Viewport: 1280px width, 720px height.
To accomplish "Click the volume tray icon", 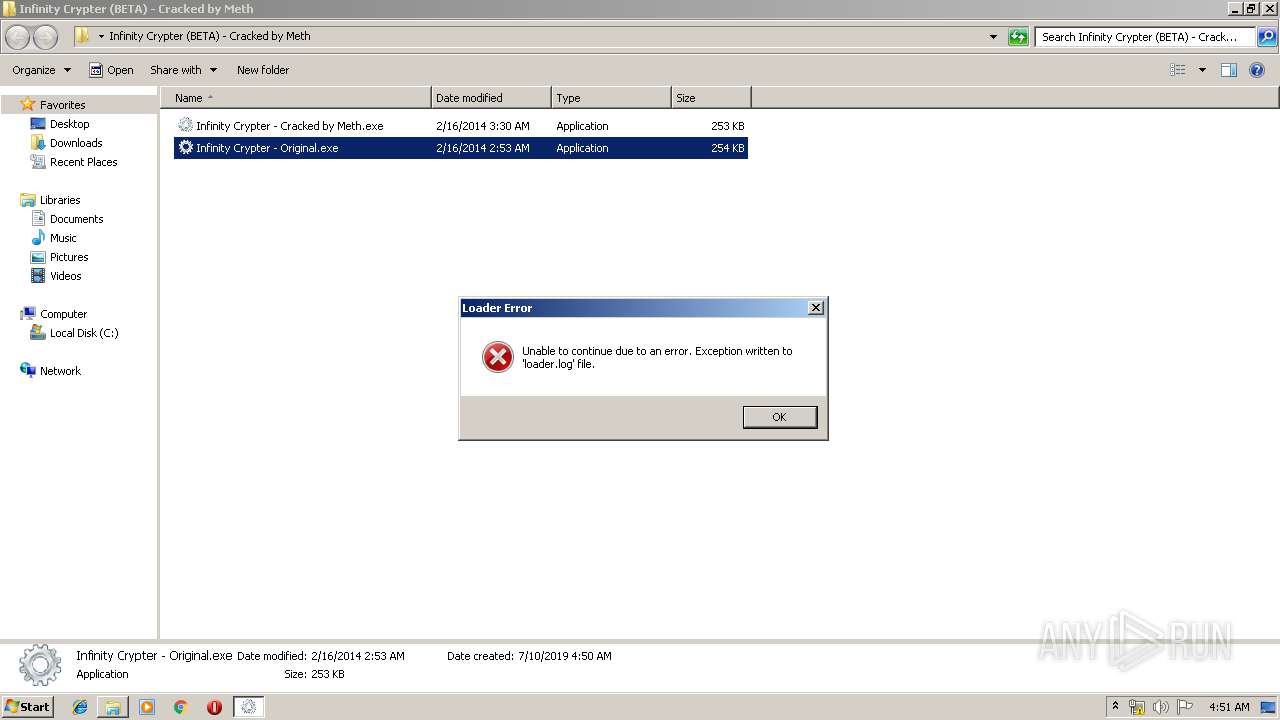I will pos(1161,707).
